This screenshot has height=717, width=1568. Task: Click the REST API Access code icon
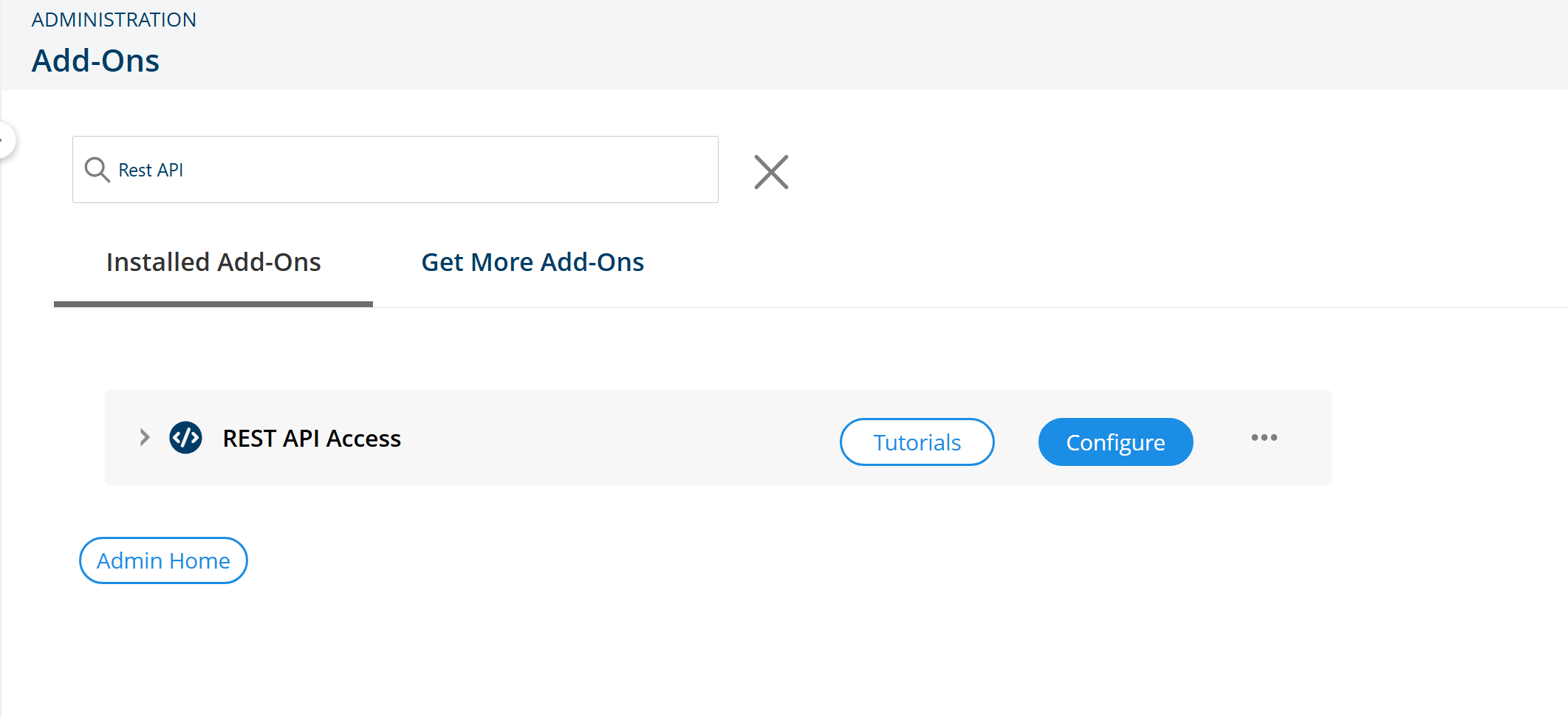pos(185,438)
